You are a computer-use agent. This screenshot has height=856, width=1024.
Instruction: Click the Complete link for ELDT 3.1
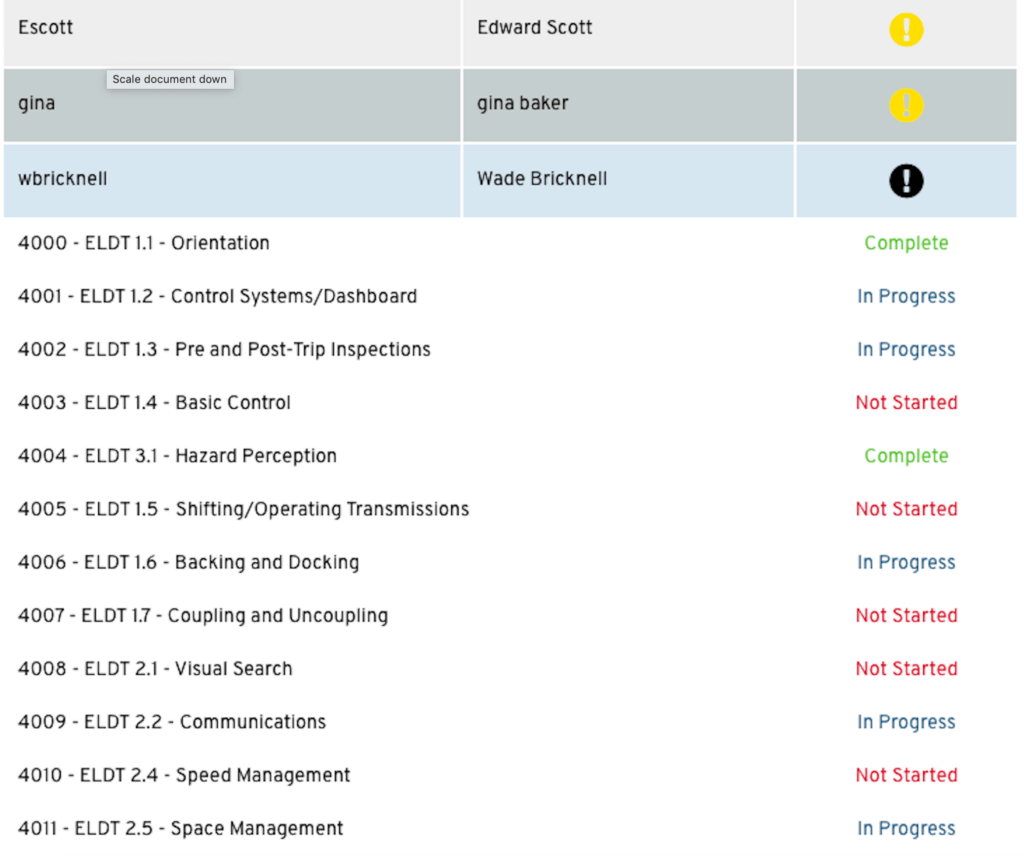[905, 455]
